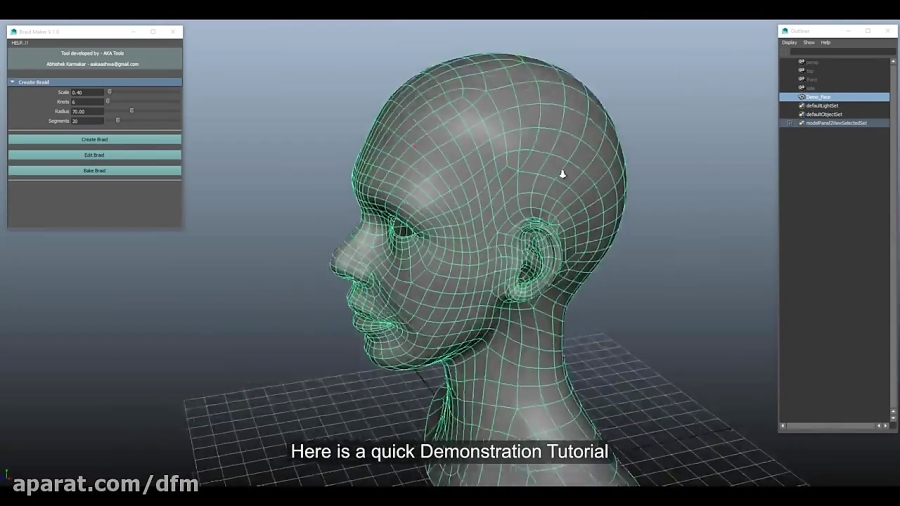Image resolution: width=900 pixels, height=506 pixels.
Task: Expand the modelPanel2ViewSelectedSet node
Action: click(x=790, y=123)
